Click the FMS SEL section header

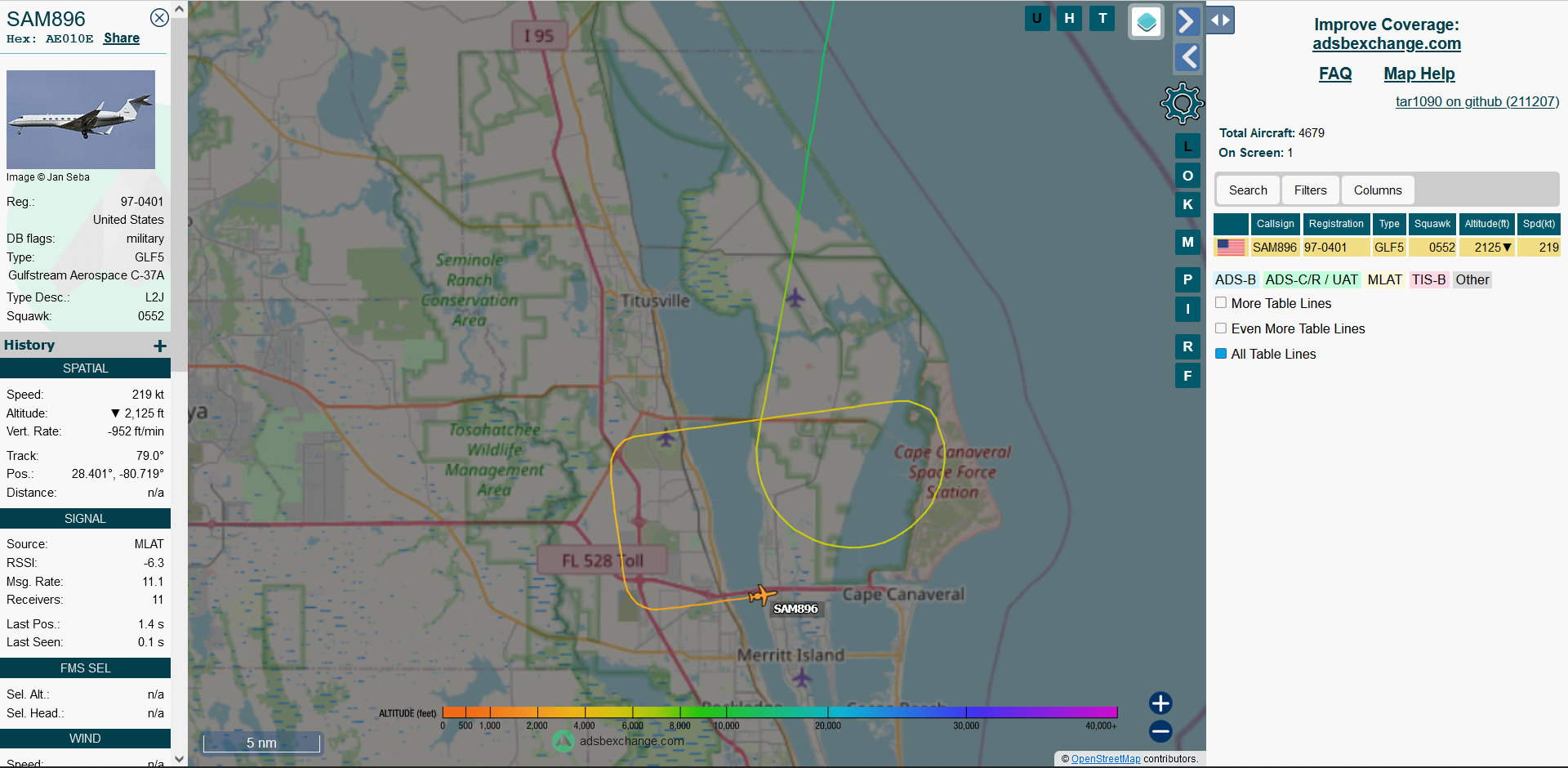click(x=85, y=668)
